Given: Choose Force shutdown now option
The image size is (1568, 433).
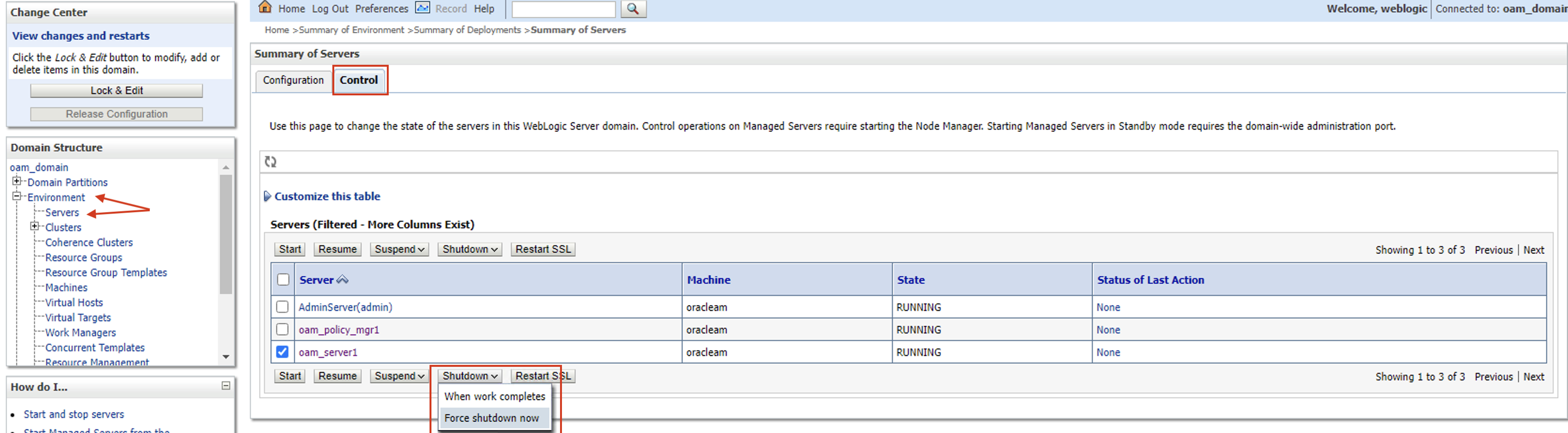Looking at the screenshot, I should tap(491, 418).
